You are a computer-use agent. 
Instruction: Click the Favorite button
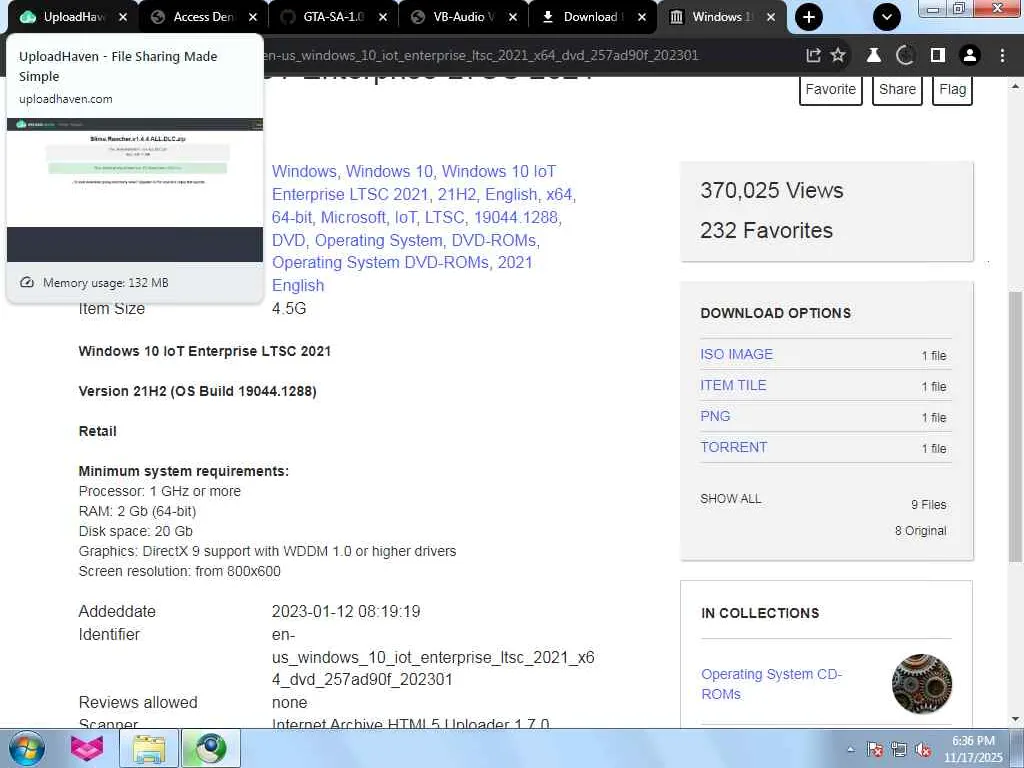click(x=831, y=89)
